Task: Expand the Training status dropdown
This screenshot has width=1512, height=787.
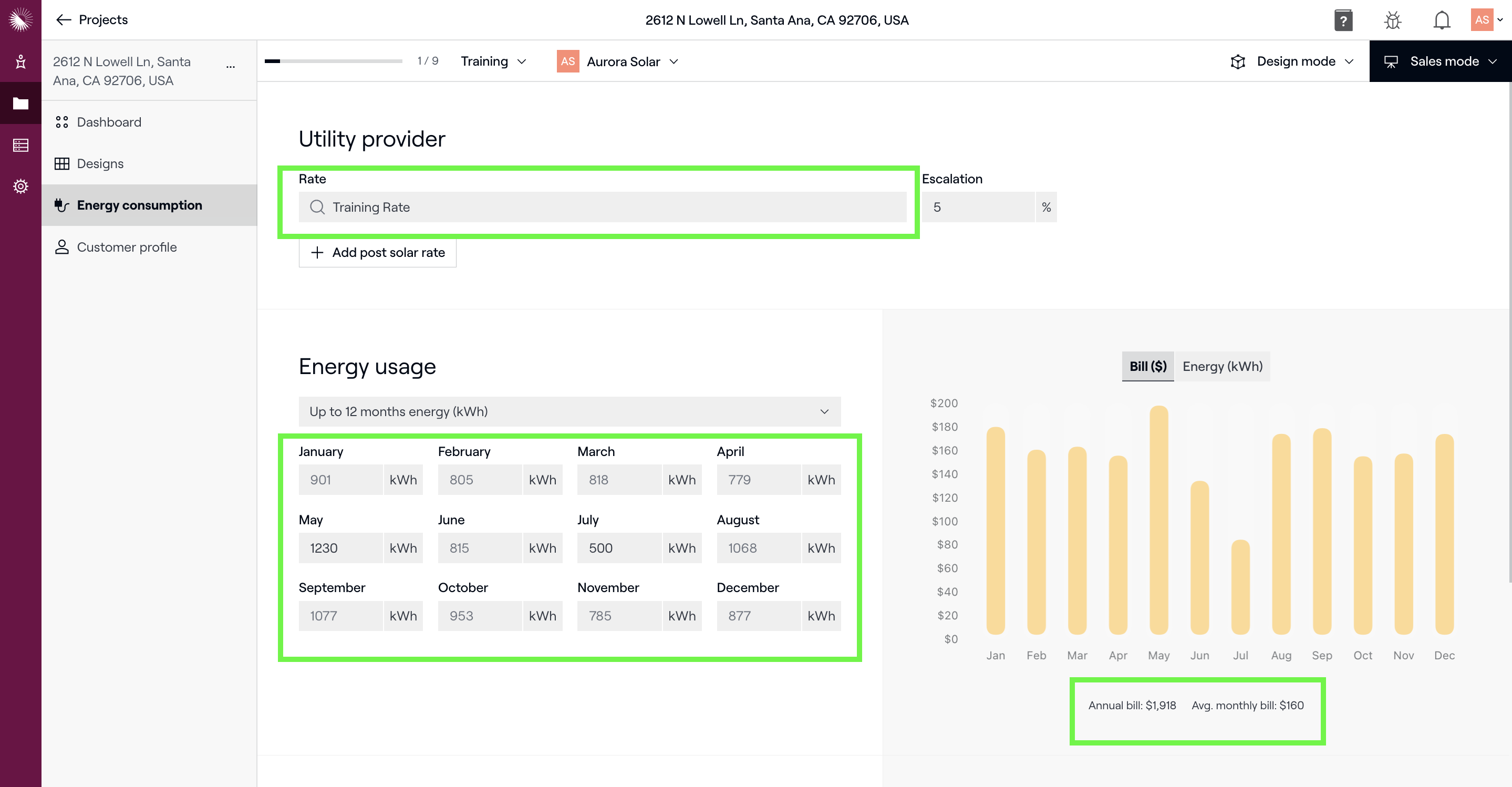Action: (x=493, y=61)
